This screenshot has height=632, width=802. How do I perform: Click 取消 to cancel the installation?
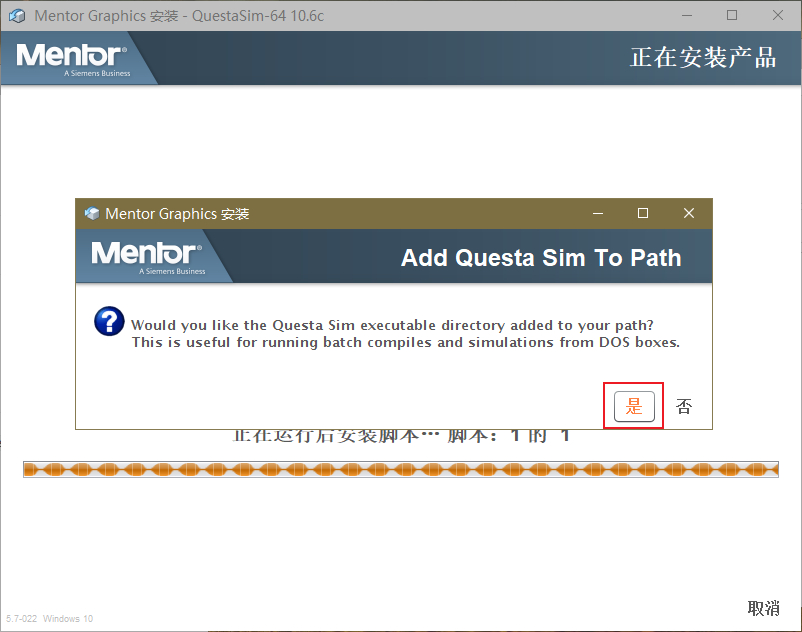[x=763, y=608]
